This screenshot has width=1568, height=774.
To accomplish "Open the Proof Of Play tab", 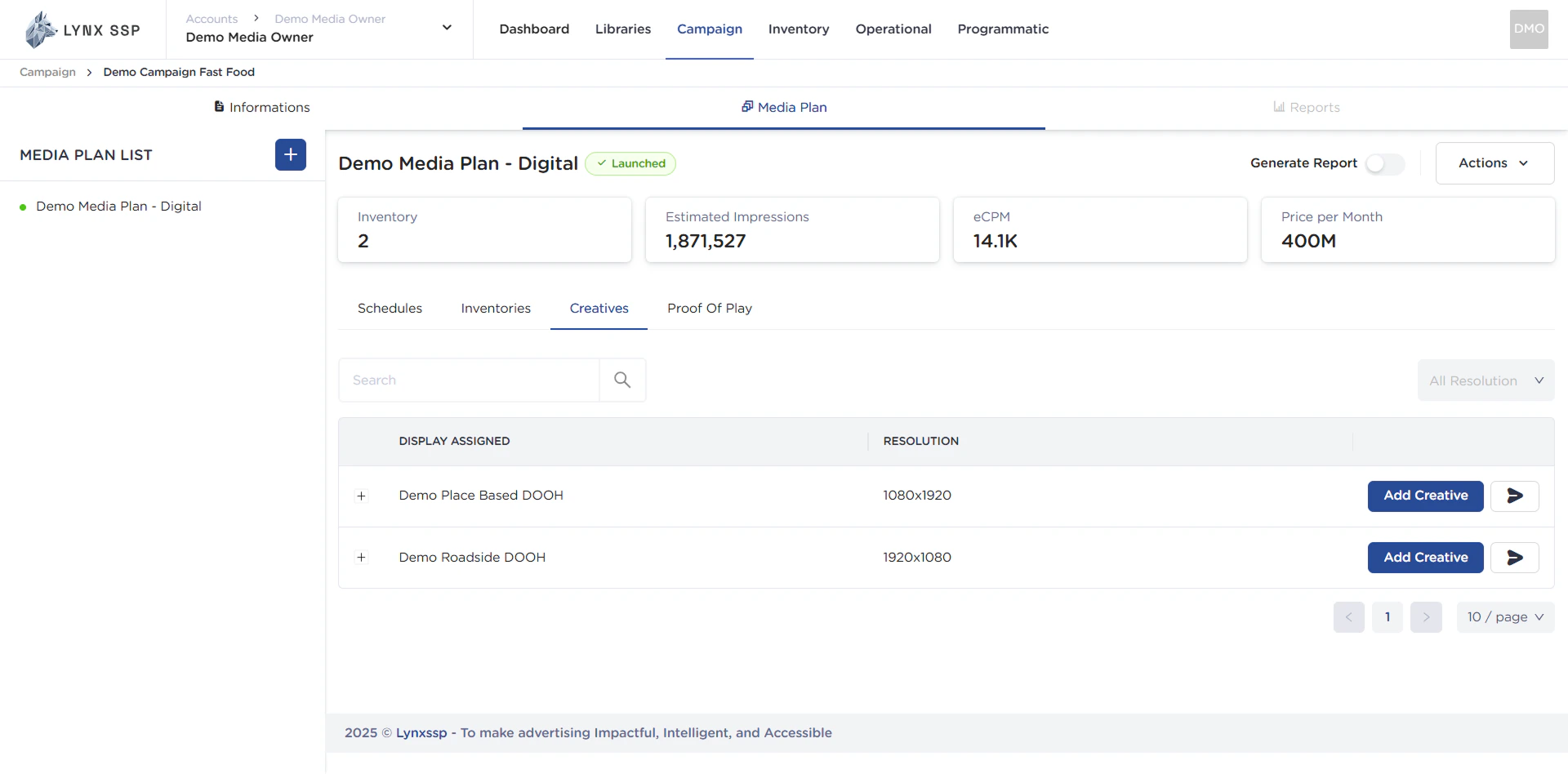I will tap(709, 309).
